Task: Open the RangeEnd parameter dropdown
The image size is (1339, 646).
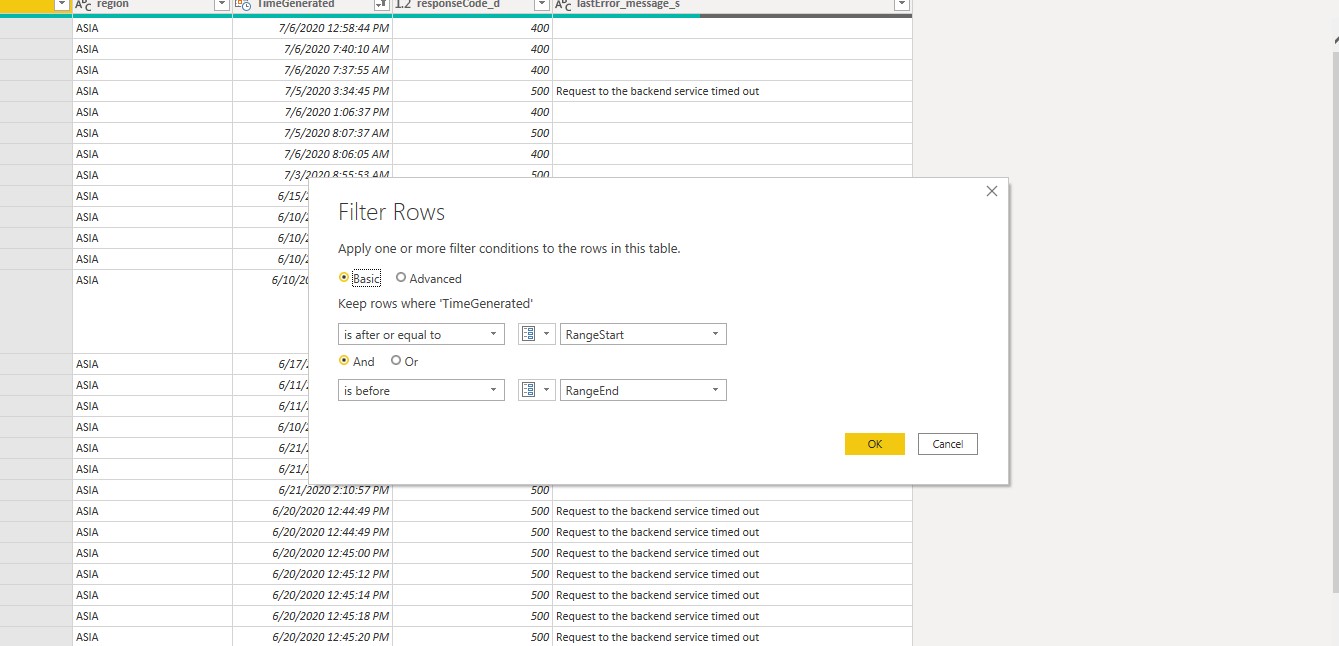Action: [643, 390]
